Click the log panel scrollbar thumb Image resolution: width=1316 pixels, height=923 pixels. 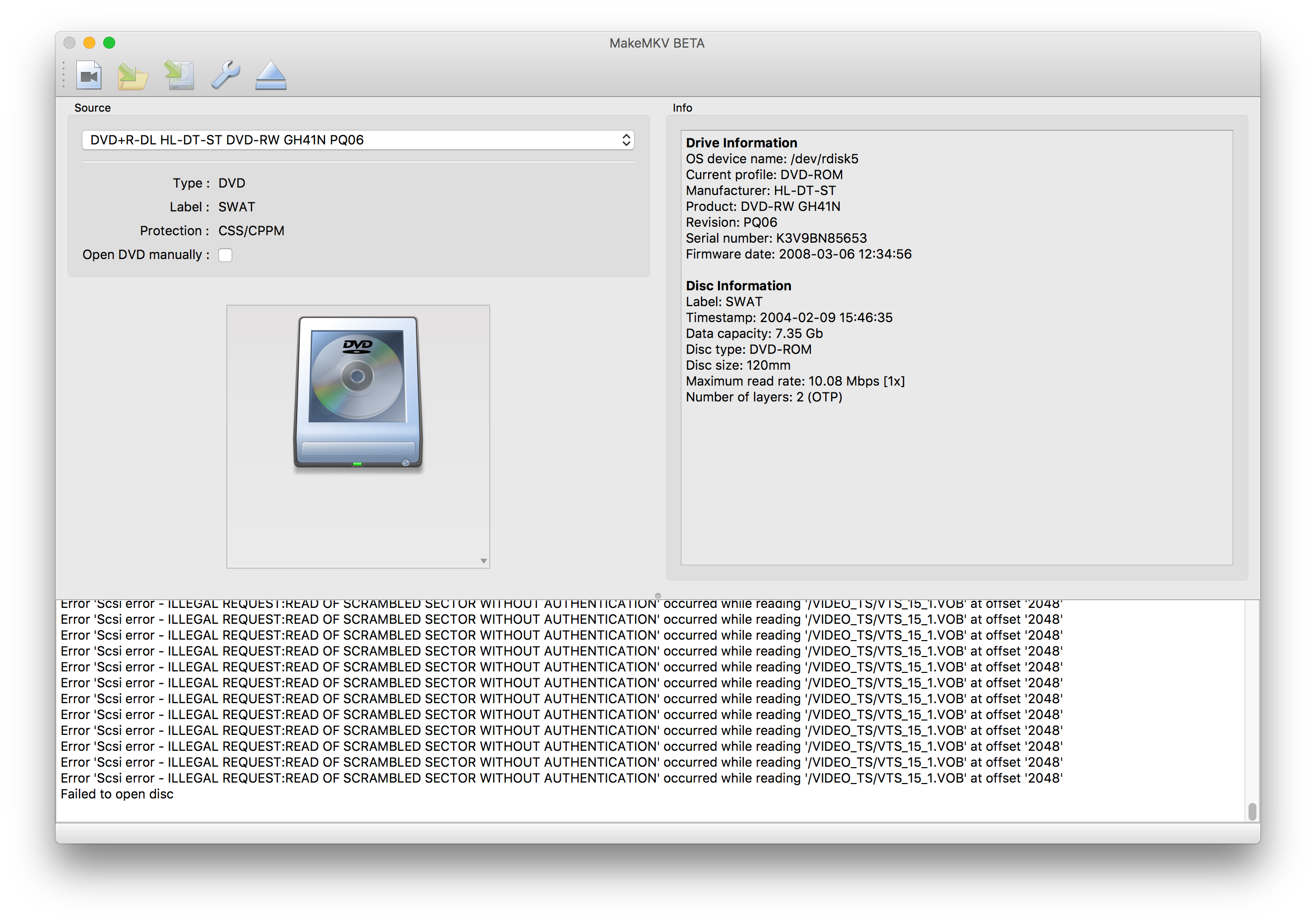1252,811
